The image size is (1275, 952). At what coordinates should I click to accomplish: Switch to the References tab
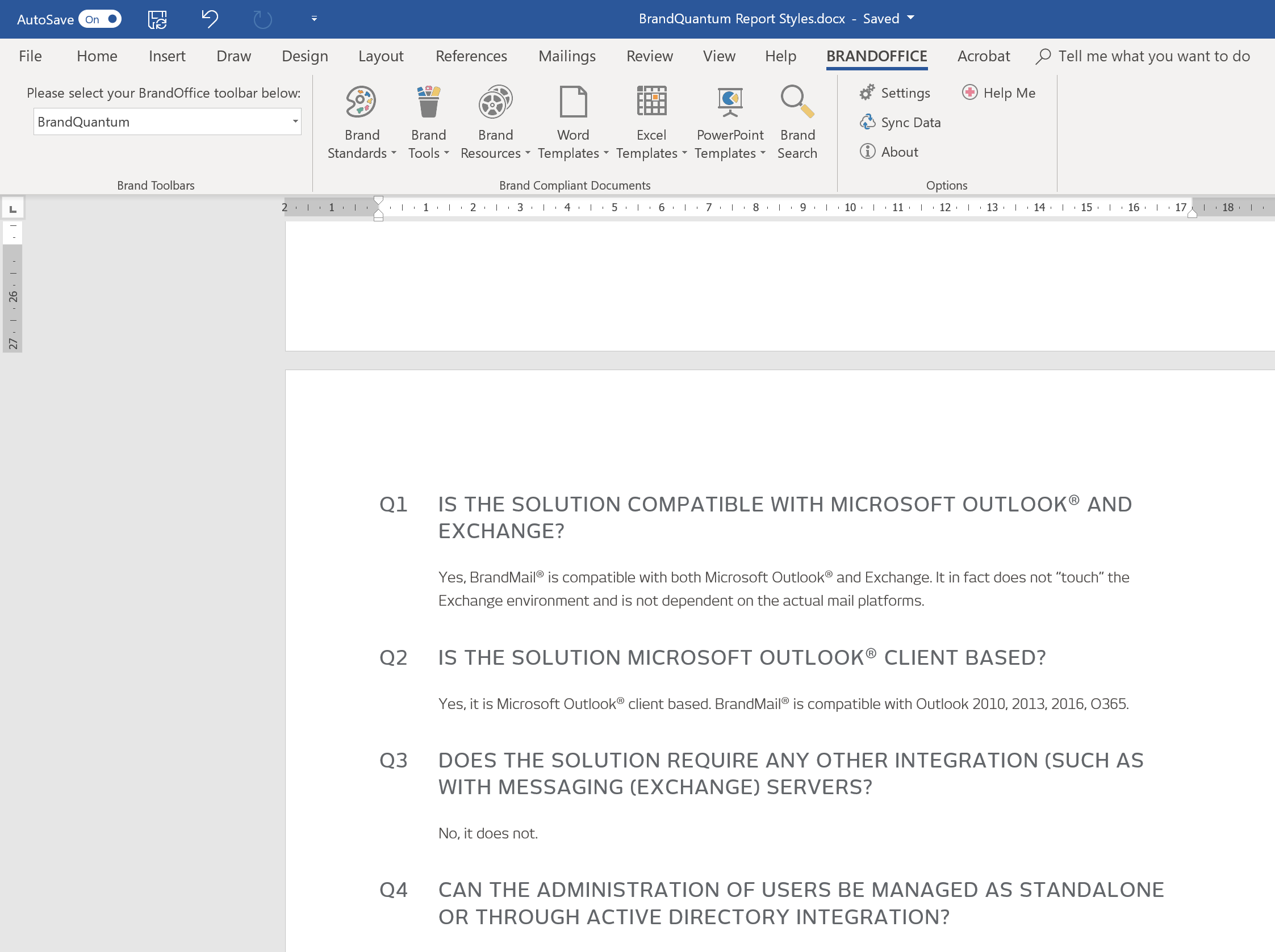point(471,56)
